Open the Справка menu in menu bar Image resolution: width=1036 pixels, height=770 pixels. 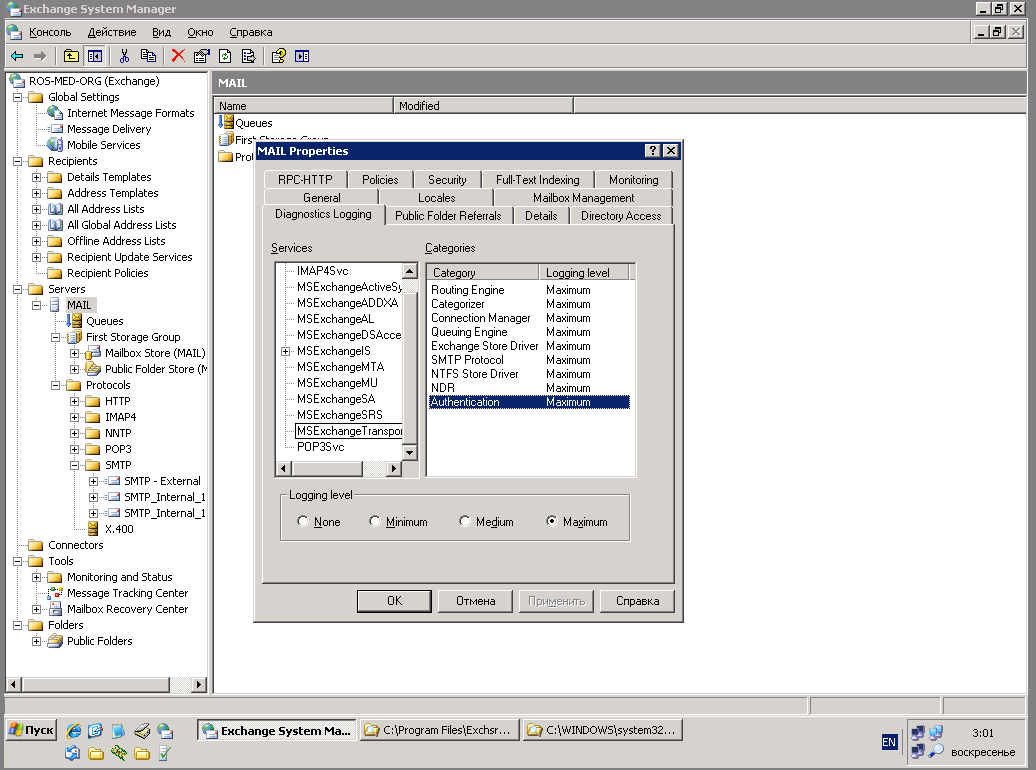(250, 32)
